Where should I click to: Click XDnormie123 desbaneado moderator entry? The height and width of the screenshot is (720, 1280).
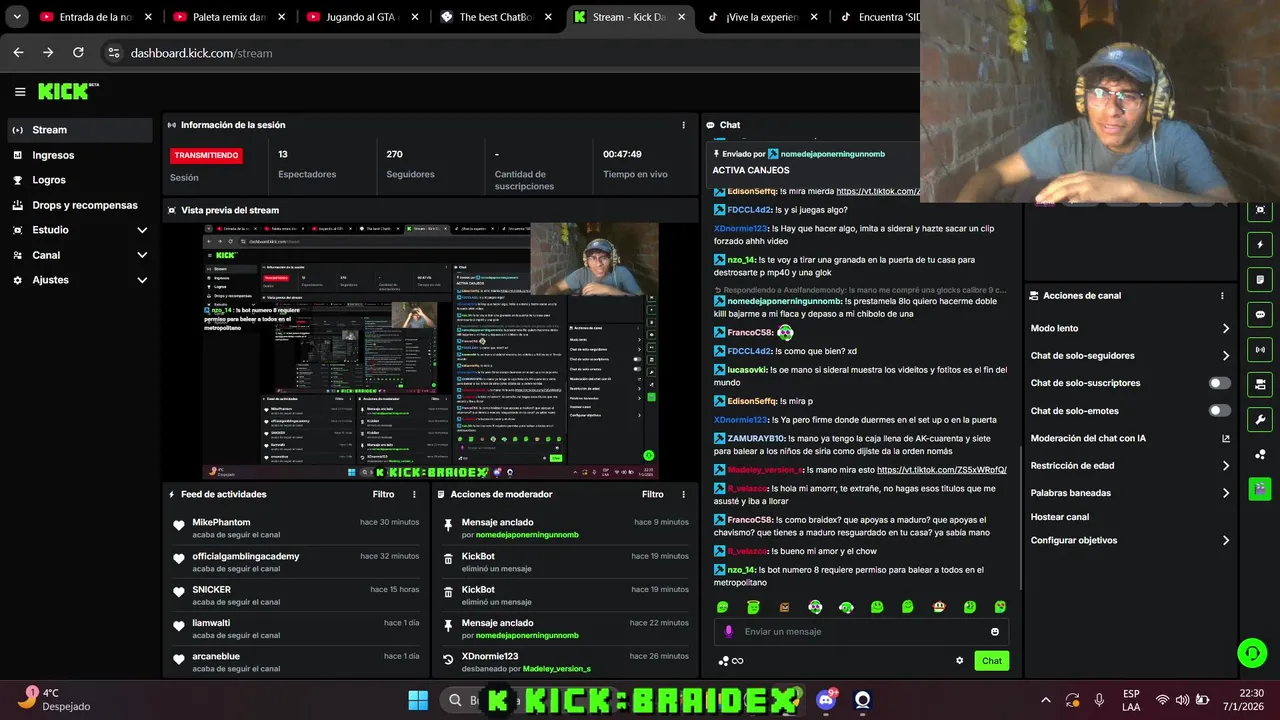[565, 662]
